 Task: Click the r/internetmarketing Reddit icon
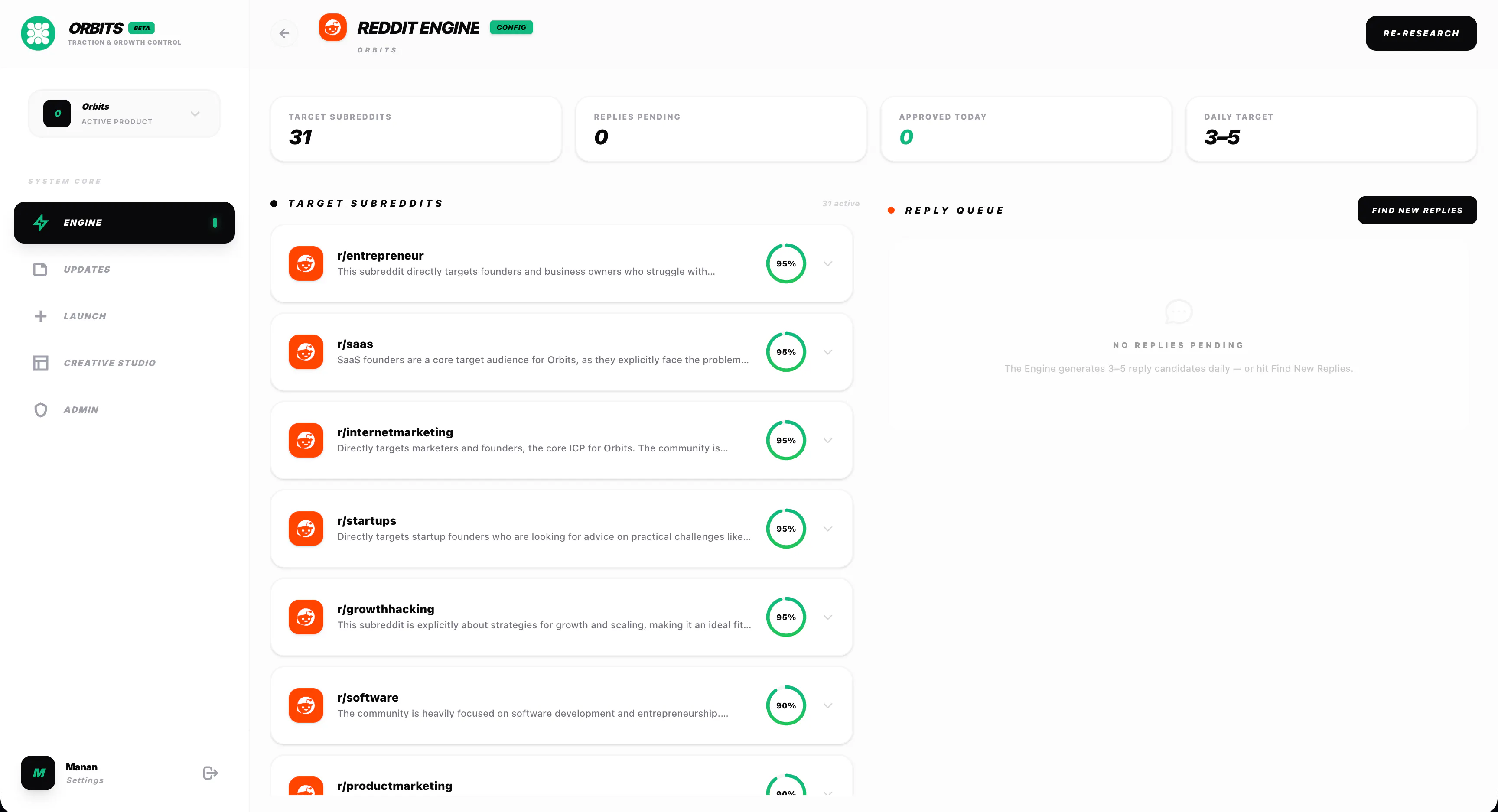point(306,440)
